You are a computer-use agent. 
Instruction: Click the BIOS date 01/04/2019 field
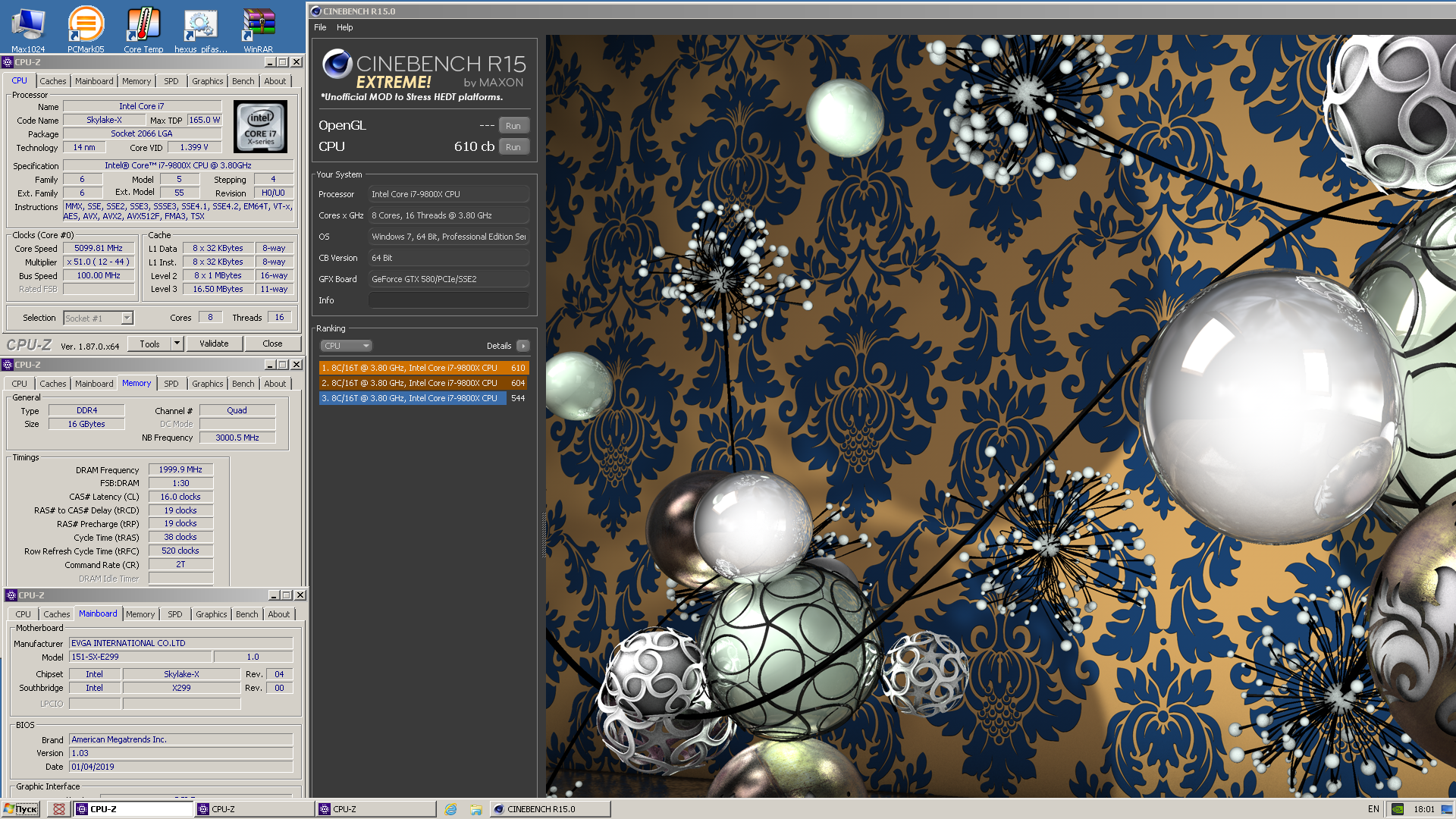point(180,767)
